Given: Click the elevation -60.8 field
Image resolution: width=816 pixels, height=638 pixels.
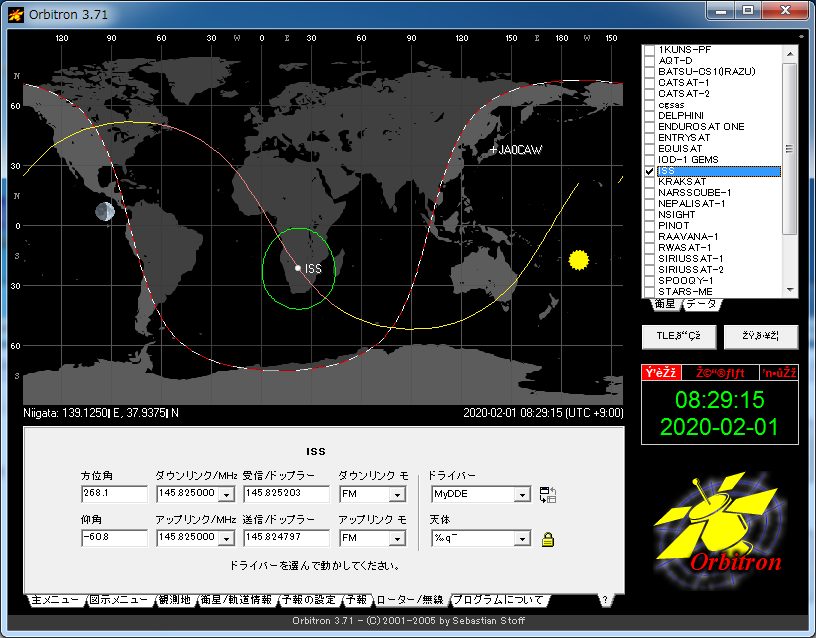Looking at the screenshot, I should tap(114, 538).
